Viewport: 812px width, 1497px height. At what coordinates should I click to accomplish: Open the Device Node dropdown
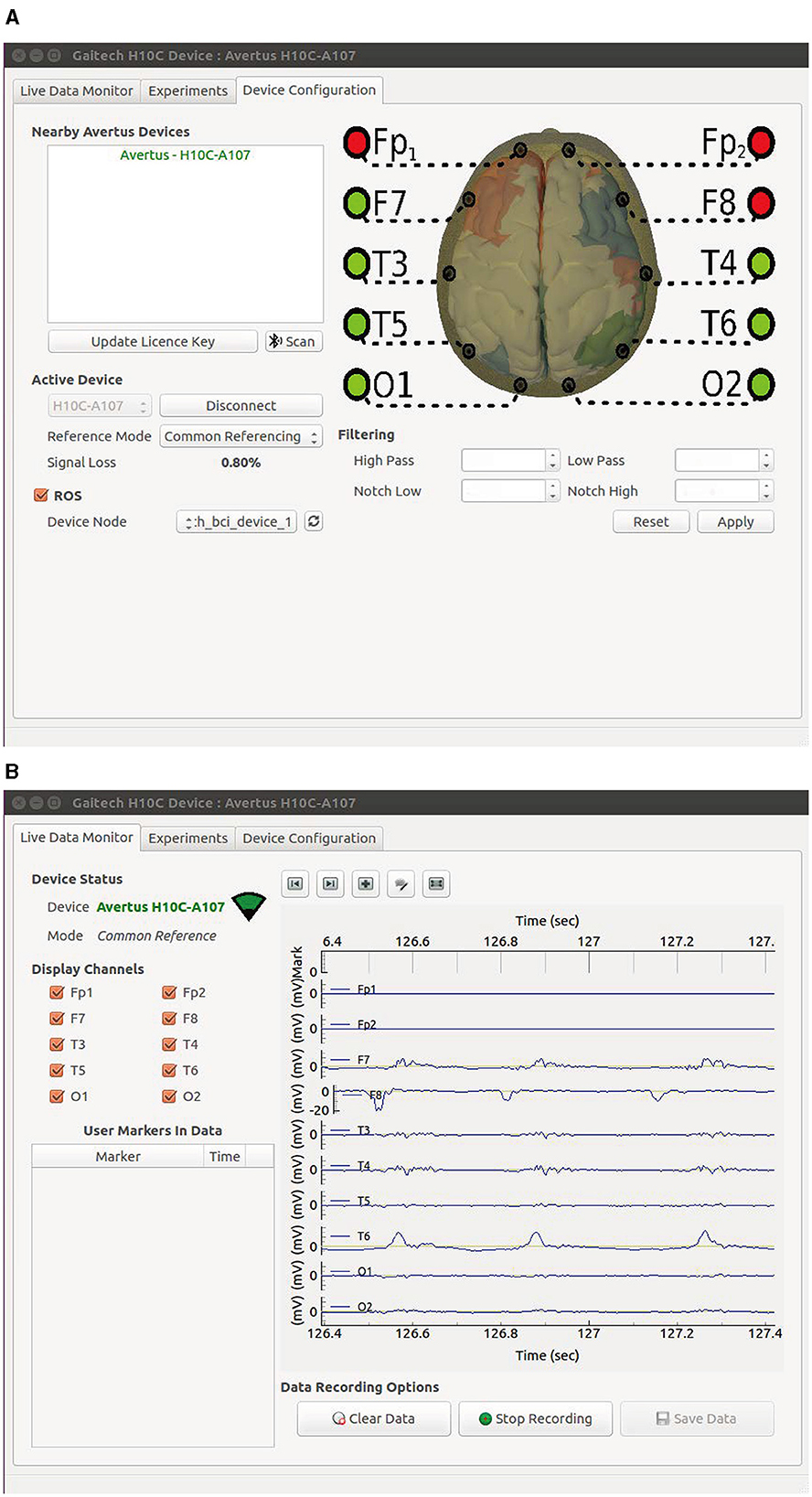click(237, 521)
